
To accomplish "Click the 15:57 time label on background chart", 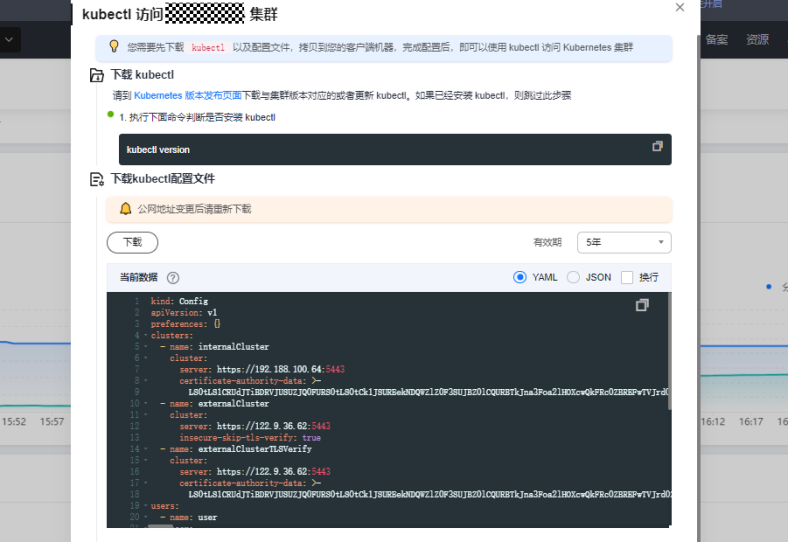I will [52, 421].
